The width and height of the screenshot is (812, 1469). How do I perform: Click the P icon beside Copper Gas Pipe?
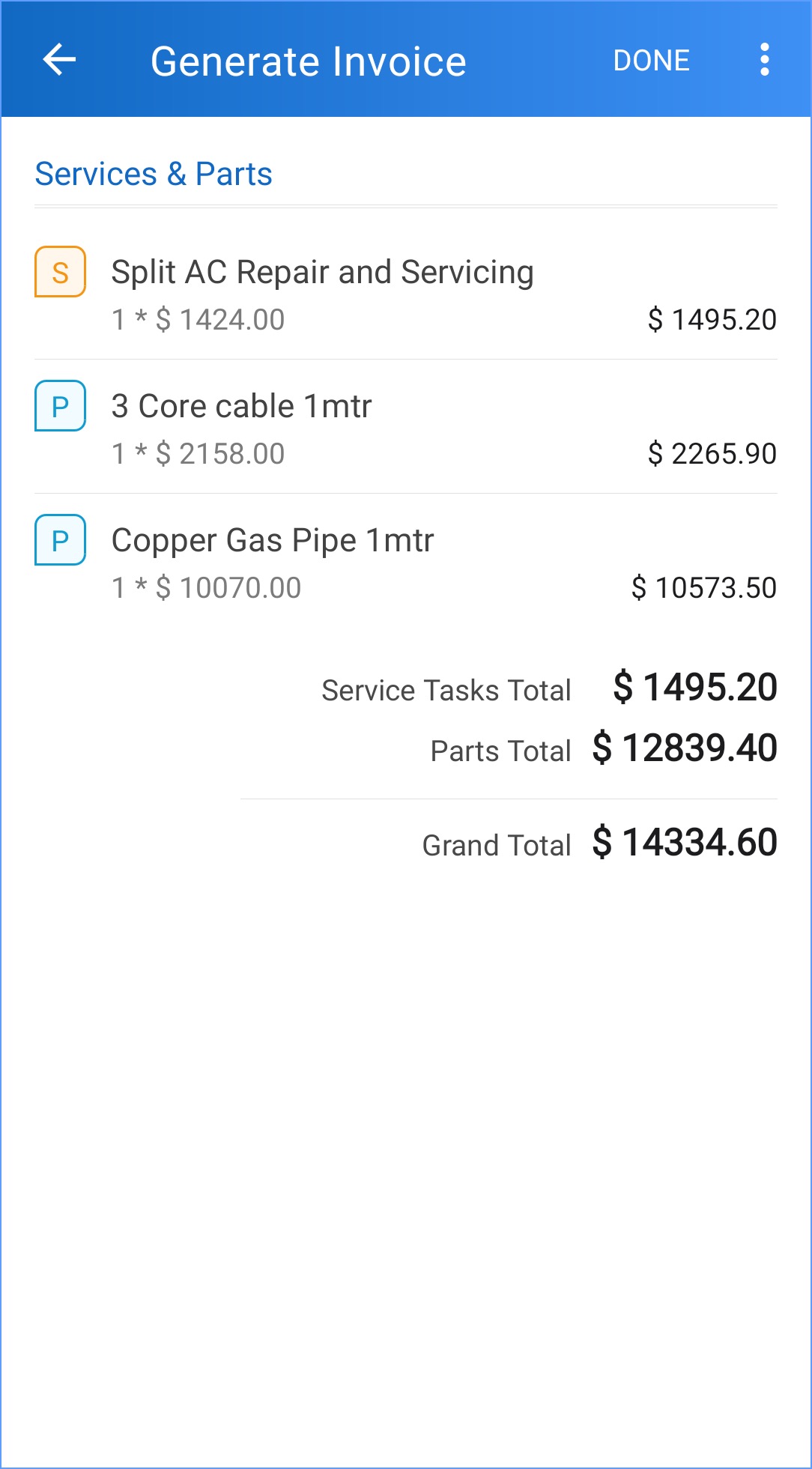(61, 540)
